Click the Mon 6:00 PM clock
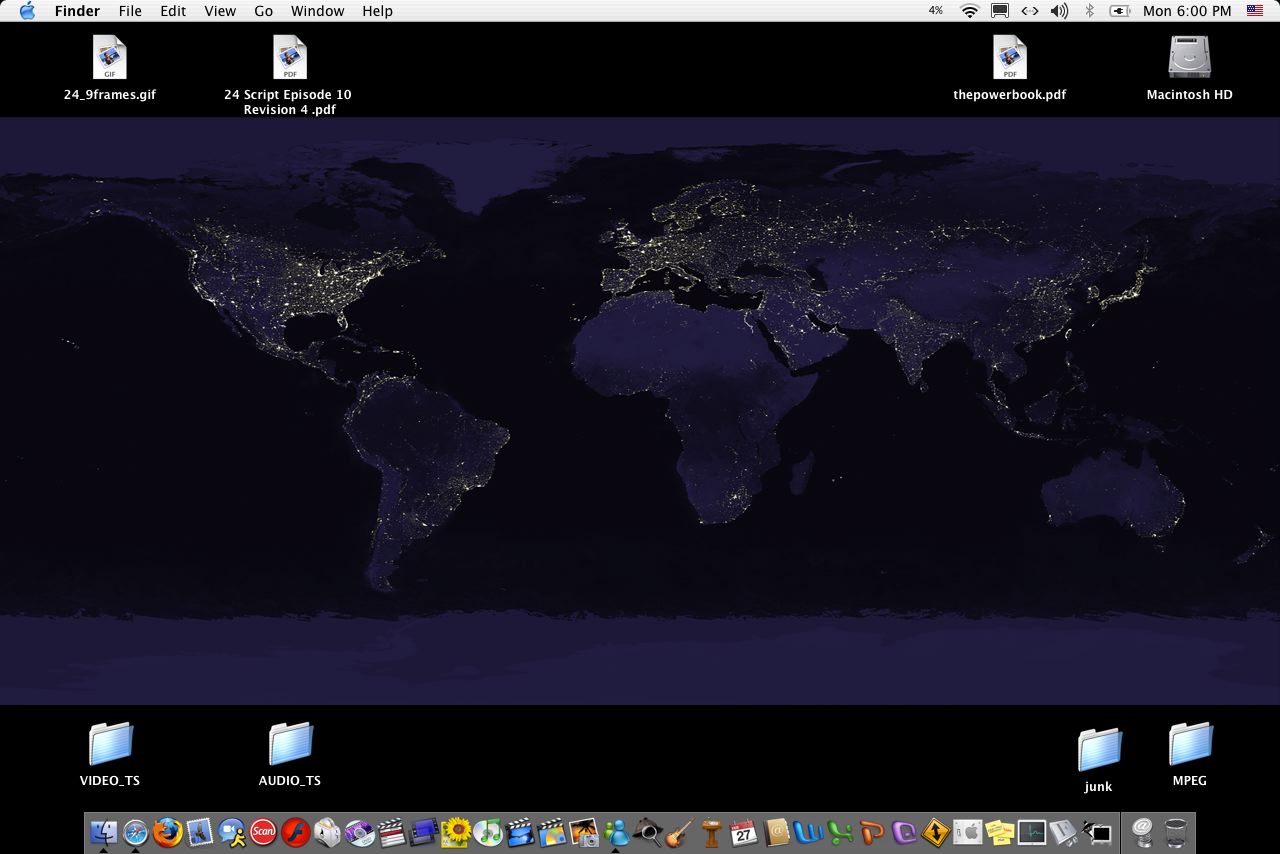Viewport: 1280px width, 854px height. click(x=1187, y=11)
